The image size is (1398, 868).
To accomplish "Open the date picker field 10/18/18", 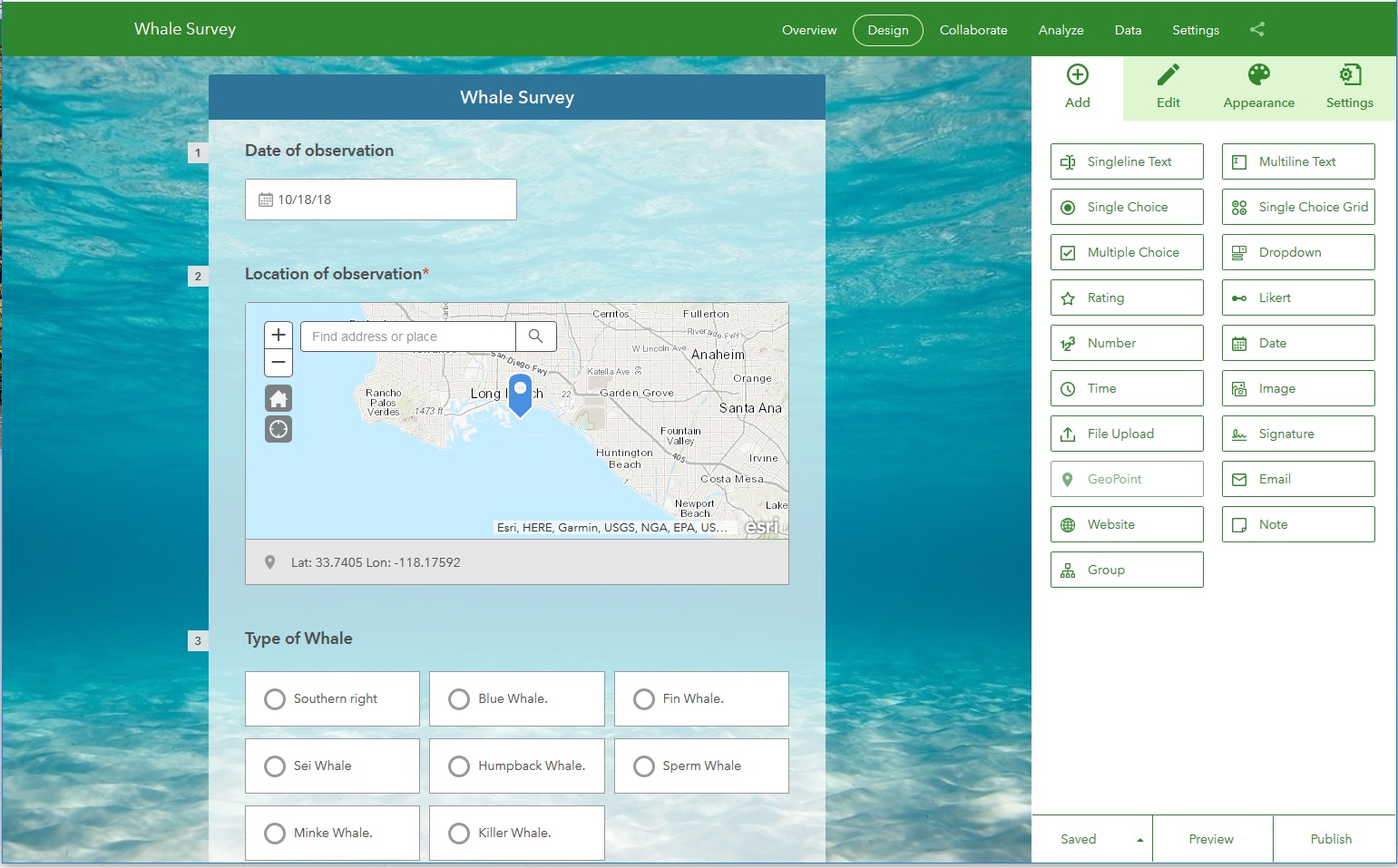I will 381,200.
